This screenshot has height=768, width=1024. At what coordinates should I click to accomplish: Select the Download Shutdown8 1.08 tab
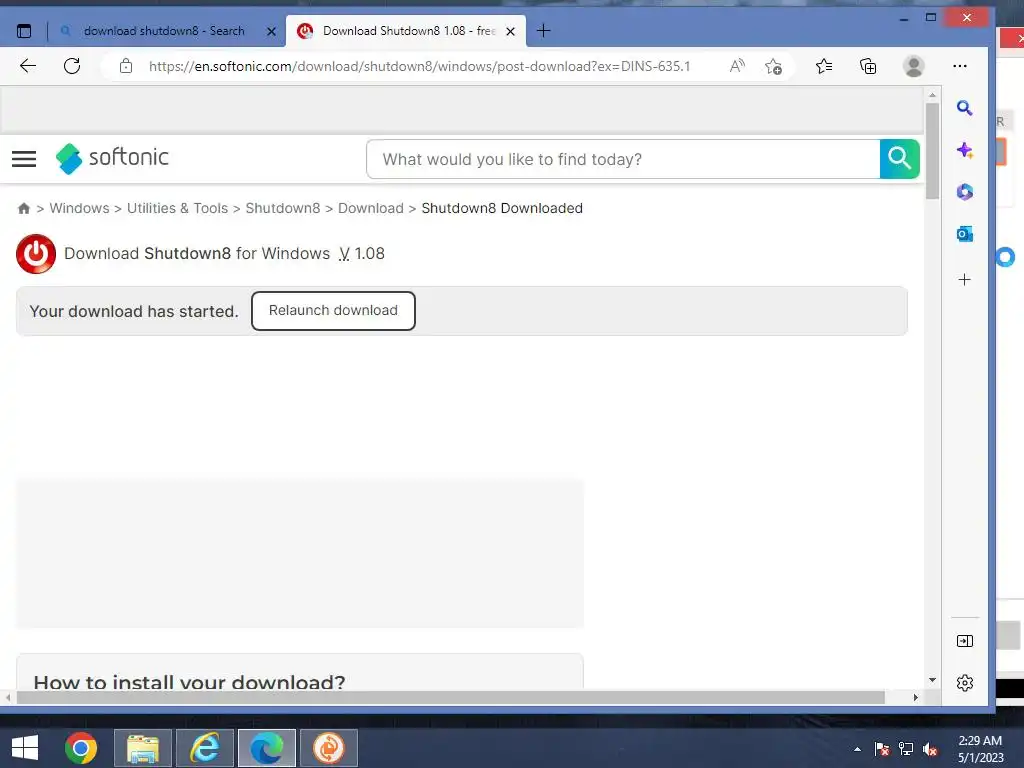[406, 31]
